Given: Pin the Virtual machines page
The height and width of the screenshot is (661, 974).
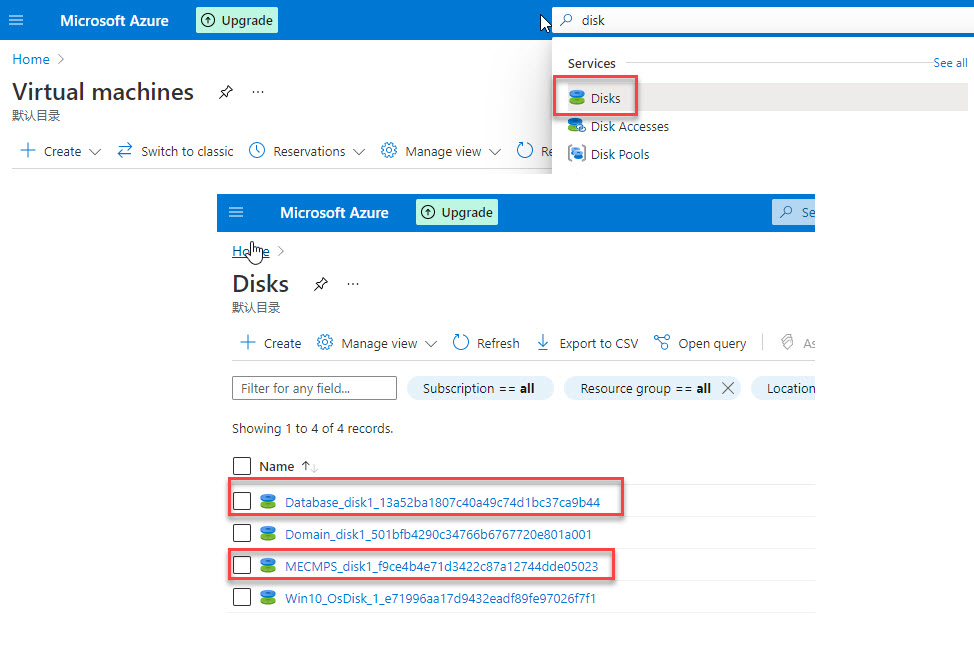Looking at the screenshot, I should pyautogui.click(x=225, y=92).
